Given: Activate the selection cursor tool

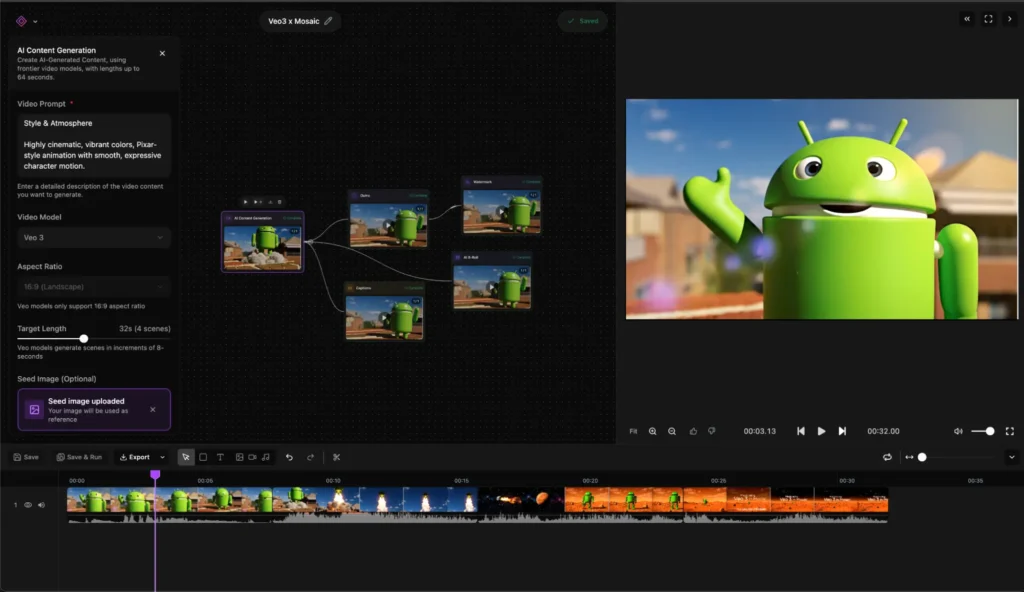Looking at the screenshot, I should pos(185,457).
